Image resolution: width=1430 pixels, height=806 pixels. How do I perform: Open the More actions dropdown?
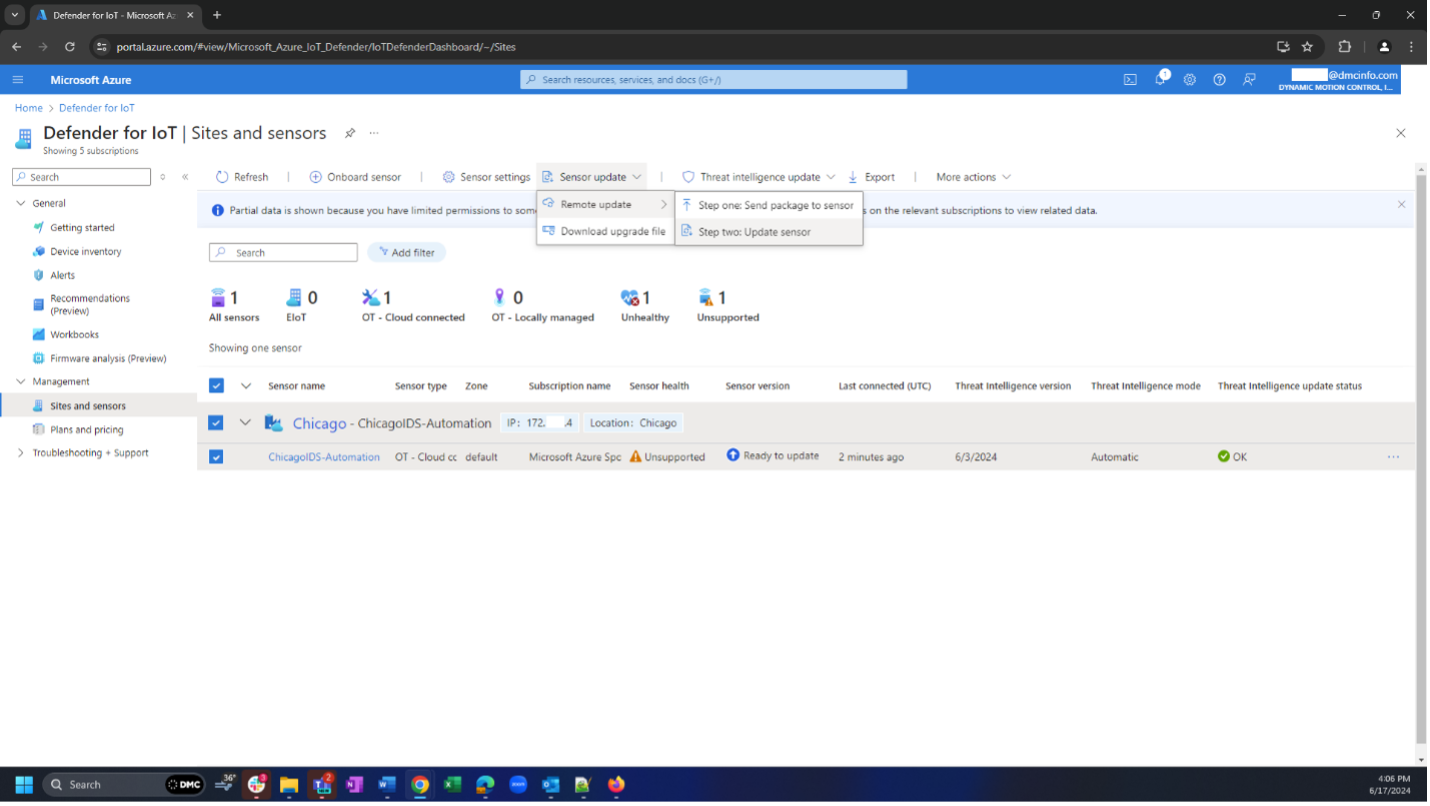point(973,177)
